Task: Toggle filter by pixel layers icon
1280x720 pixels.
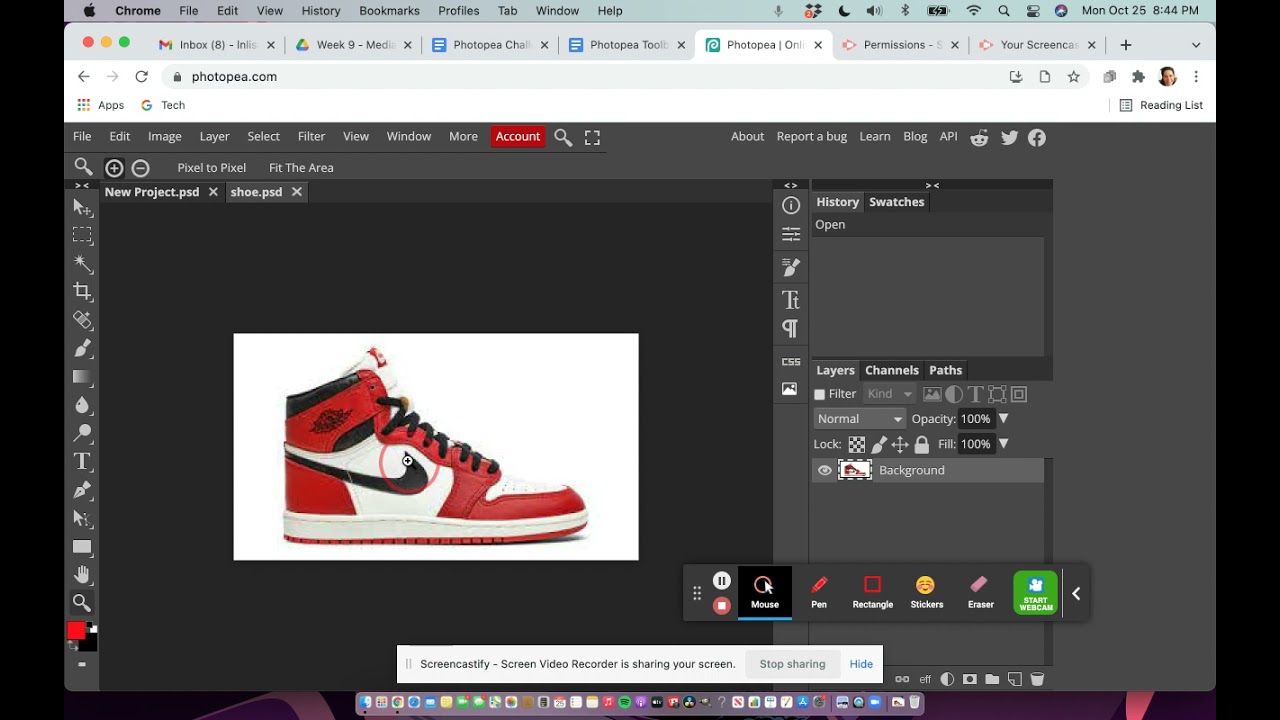Action: (x=932, y=394)
